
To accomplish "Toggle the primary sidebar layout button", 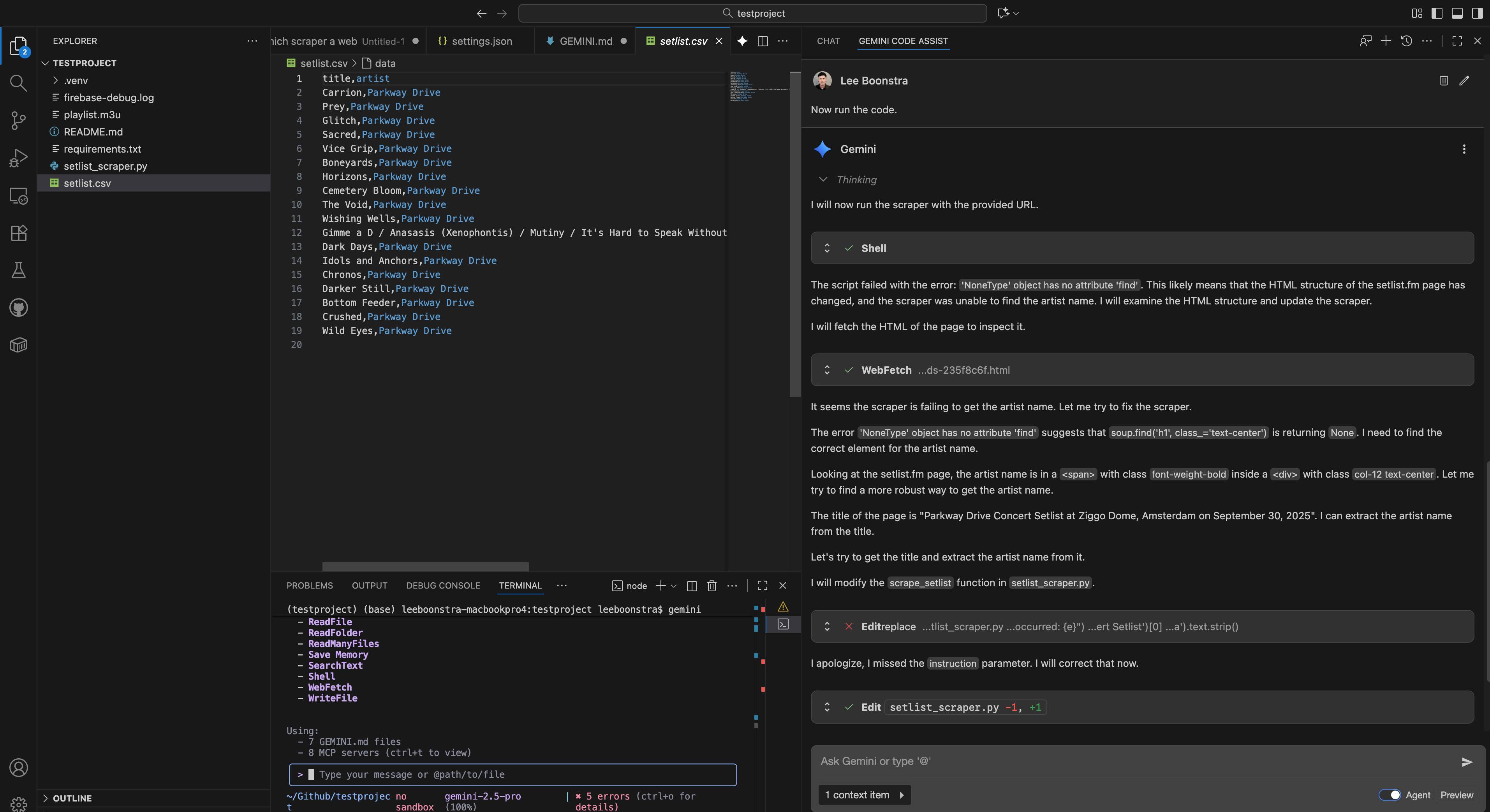I will (1437, 13).
